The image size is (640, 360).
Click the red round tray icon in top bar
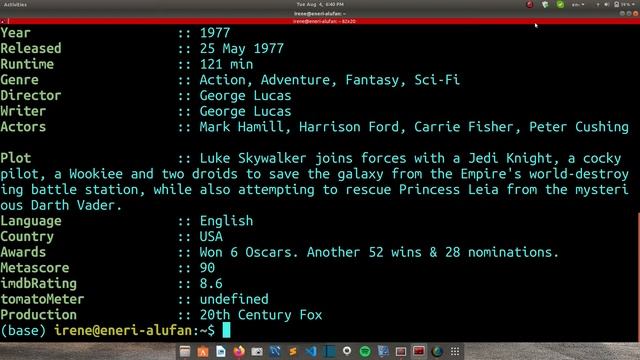click(x=530, y=4)
